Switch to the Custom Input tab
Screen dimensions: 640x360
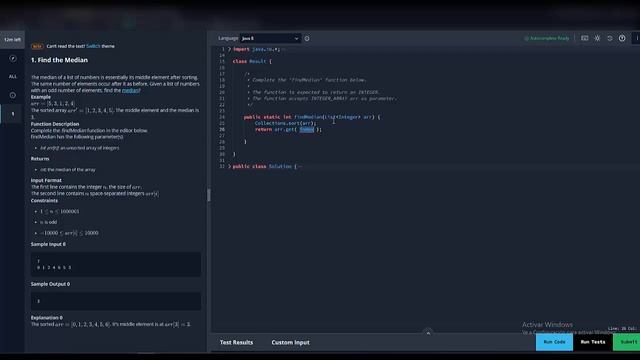point(291,342)
